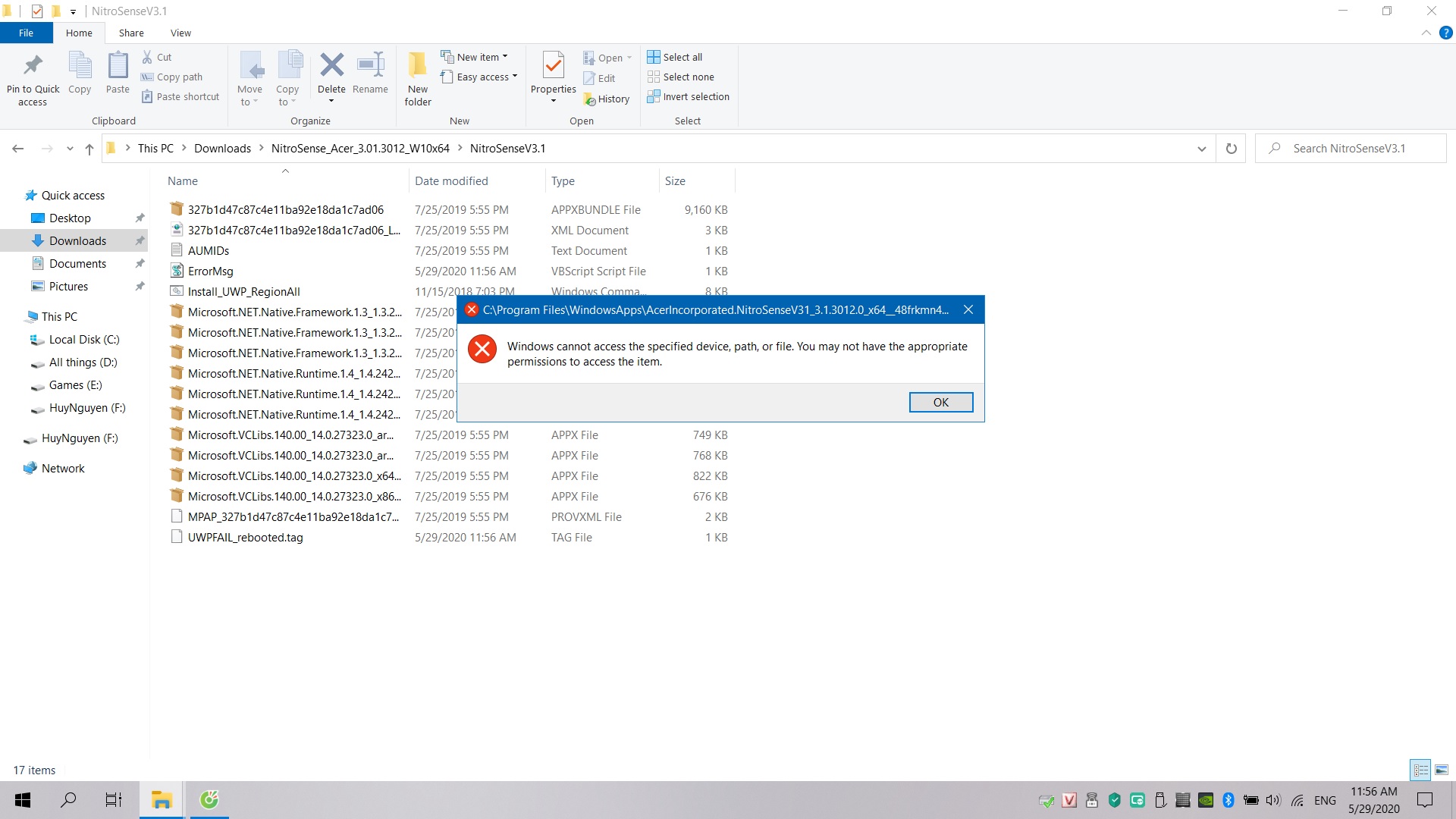Click Paste shortcut command
Screen dimensions: 1456x819
(180, 96)
